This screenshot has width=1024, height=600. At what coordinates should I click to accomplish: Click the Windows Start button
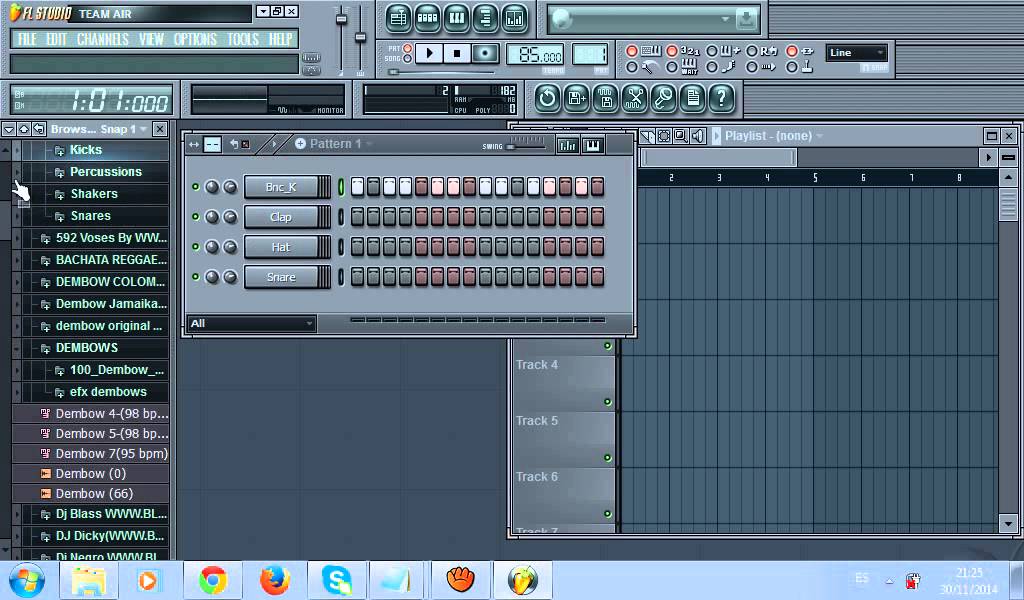coord(27,580)
